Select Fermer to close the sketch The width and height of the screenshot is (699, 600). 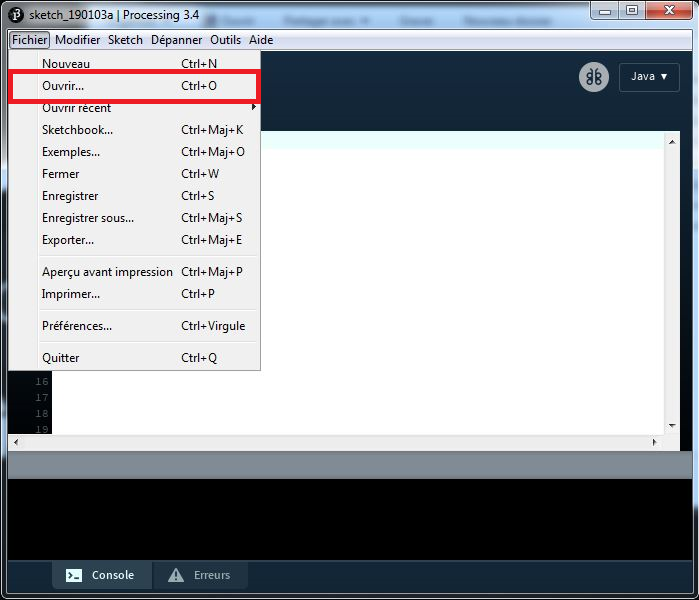[x=134, y=173]
